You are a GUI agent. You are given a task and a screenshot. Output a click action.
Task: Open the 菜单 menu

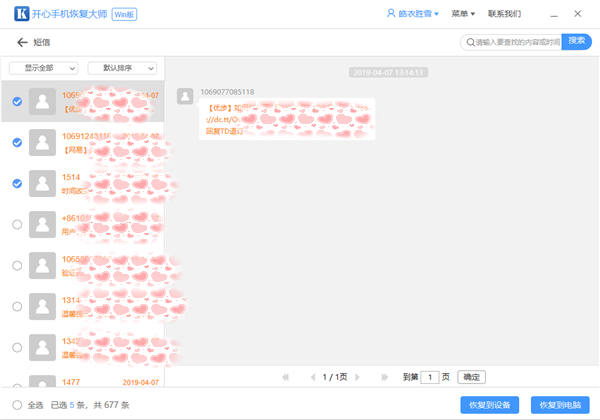coord(462,15)
